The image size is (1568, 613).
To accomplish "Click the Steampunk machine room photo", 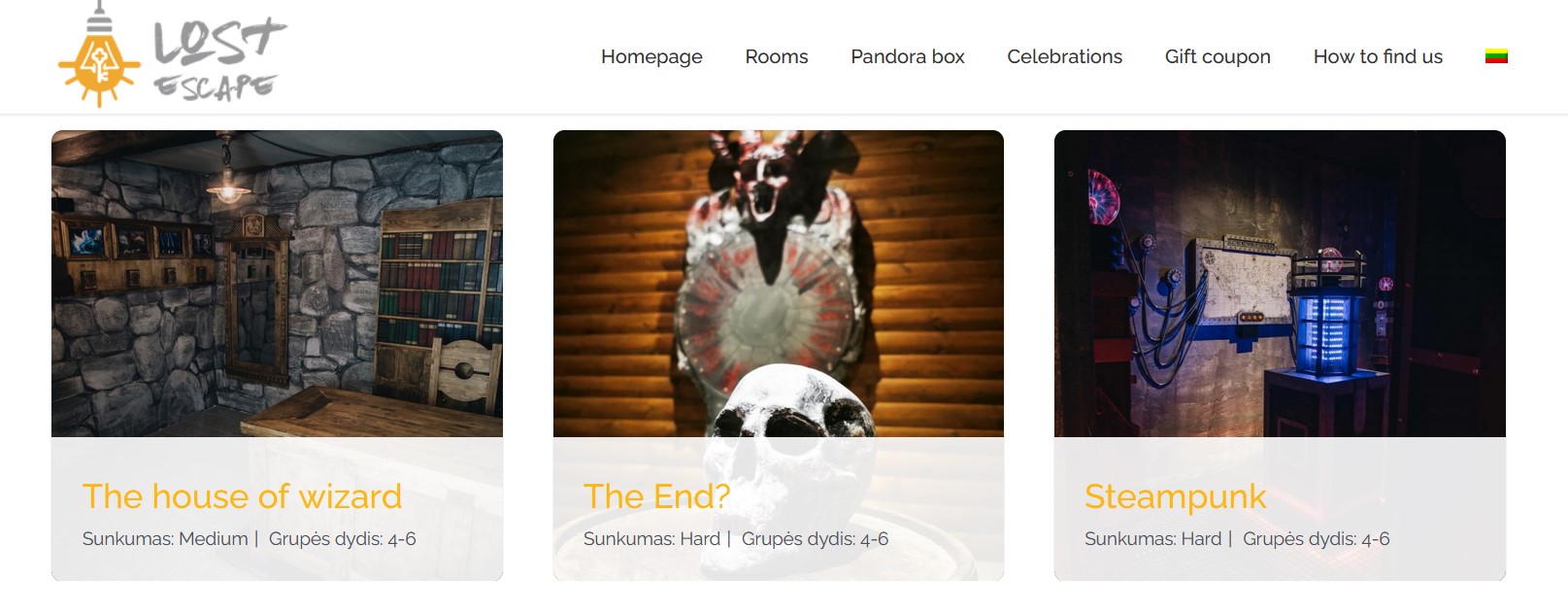I will point(1280,284).
